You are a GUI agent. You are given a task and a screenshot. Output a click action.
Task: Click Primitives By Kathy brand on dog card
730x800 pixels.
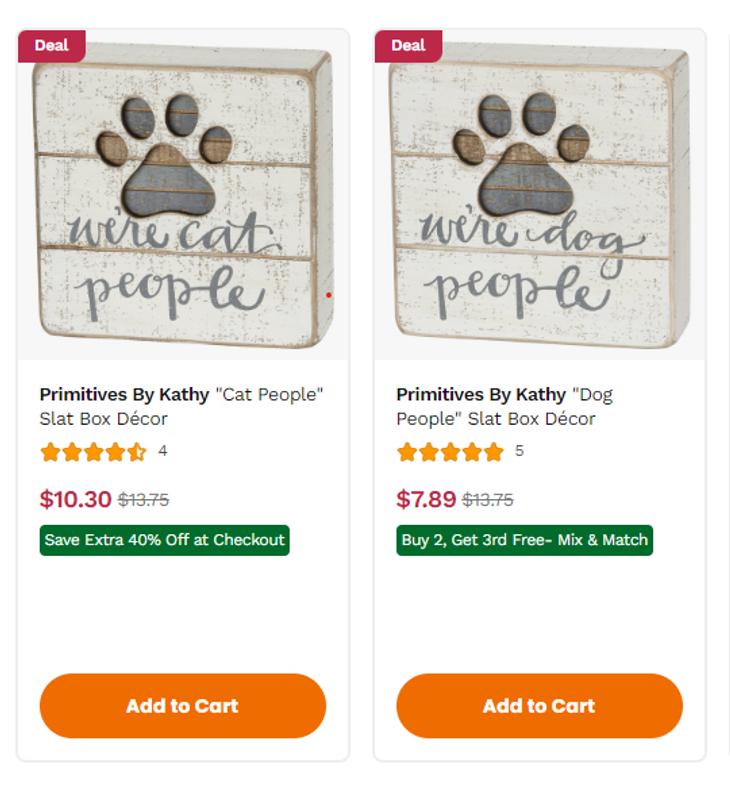481,394
